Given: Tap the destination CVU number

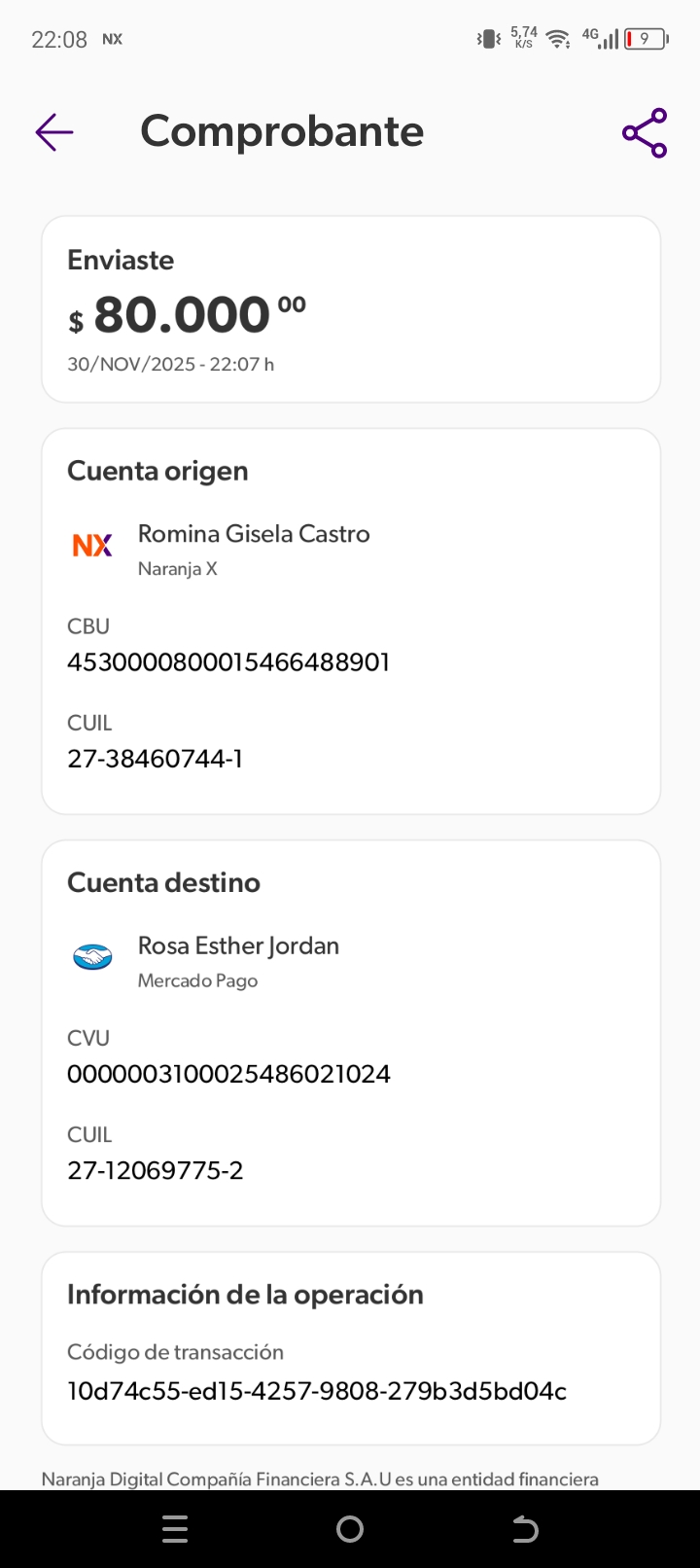Looking at the screenshot, I should click(x=228, y=1074).
